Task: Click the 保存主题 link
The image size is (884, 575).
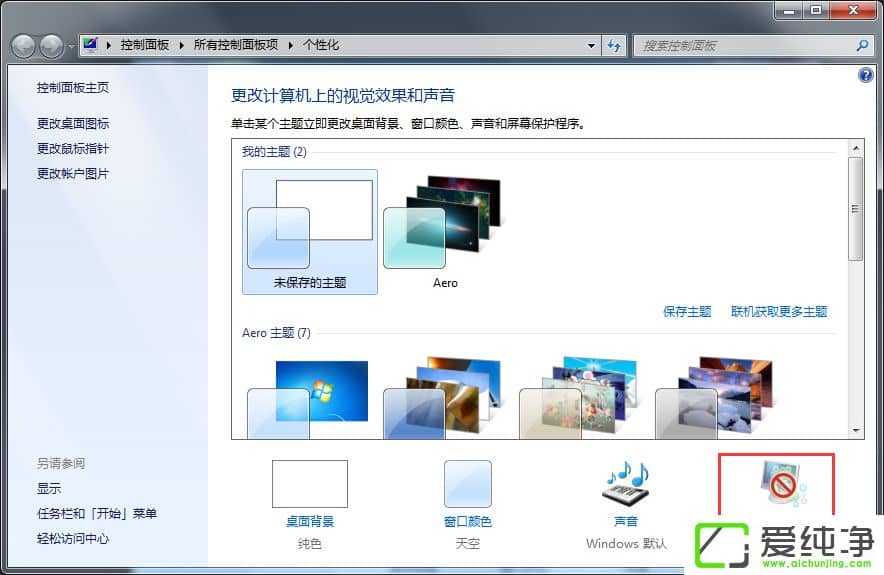Action: (687, 311)
